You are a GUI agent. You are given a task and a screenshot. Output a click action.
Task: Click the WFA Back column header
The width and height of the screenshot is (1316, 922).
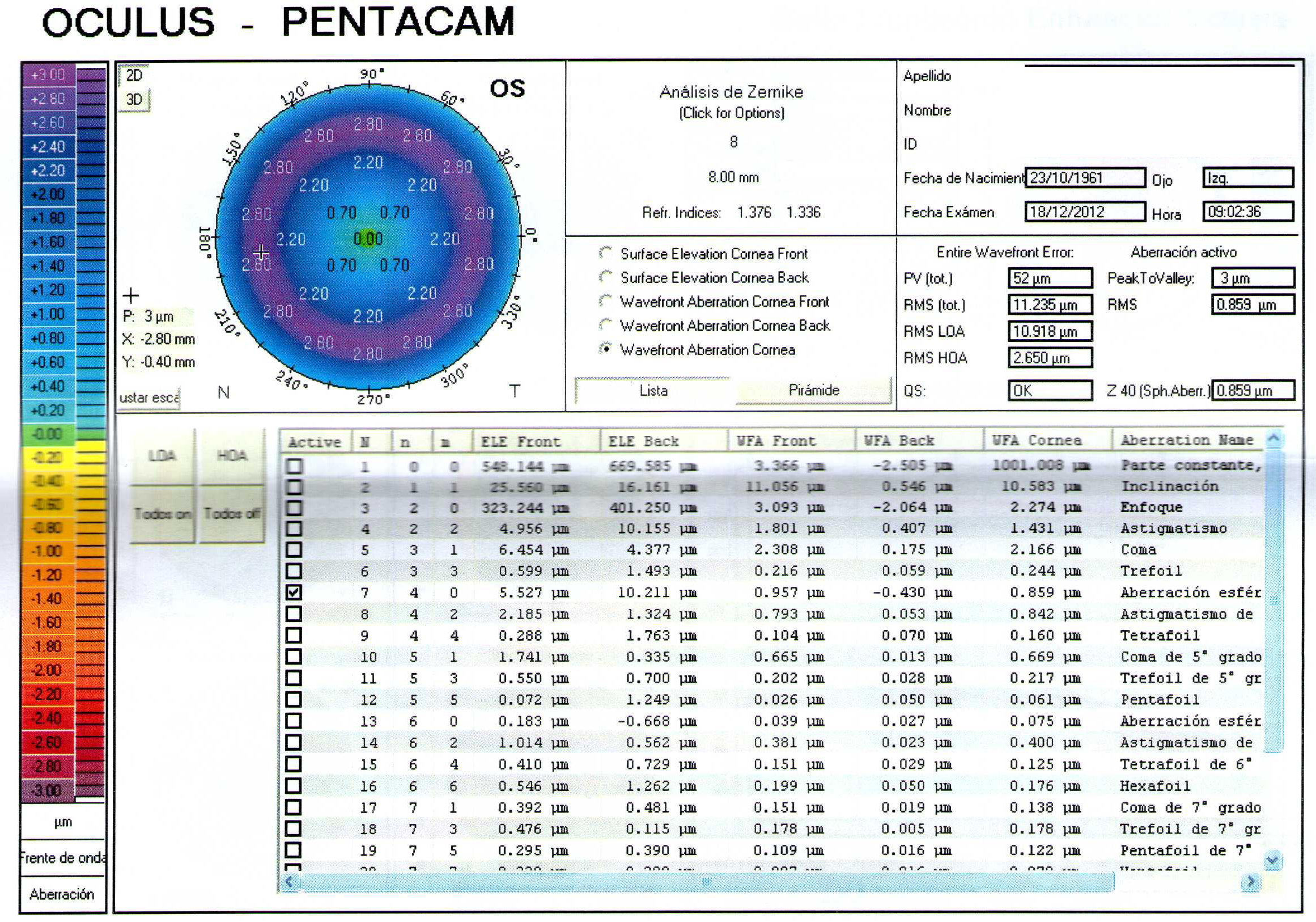[x=919, y=442]
